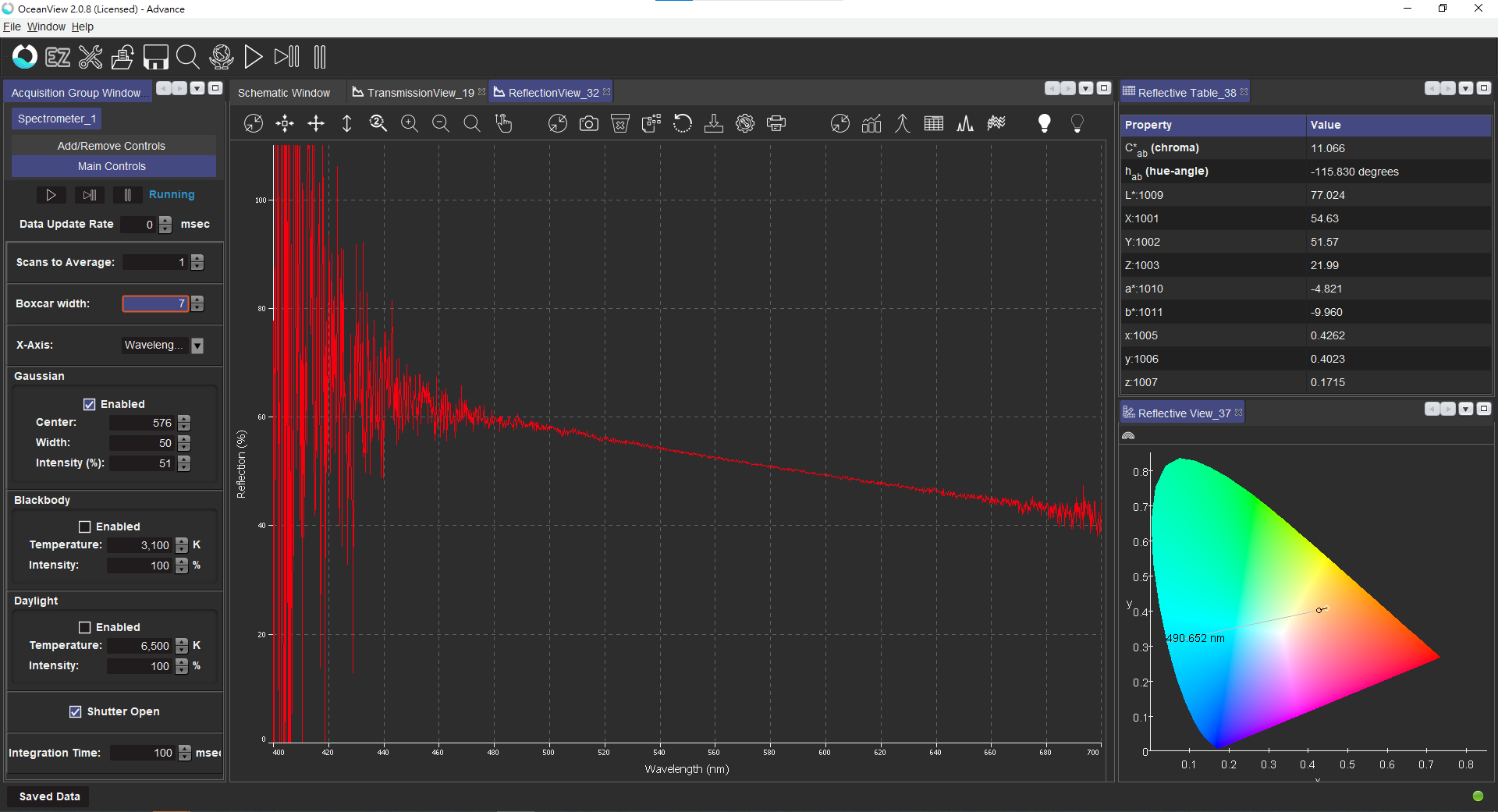Screen dimensions: 1498x812
Task: Switch to the TransmissionView_19 tab
Action: tap(420, 93)
